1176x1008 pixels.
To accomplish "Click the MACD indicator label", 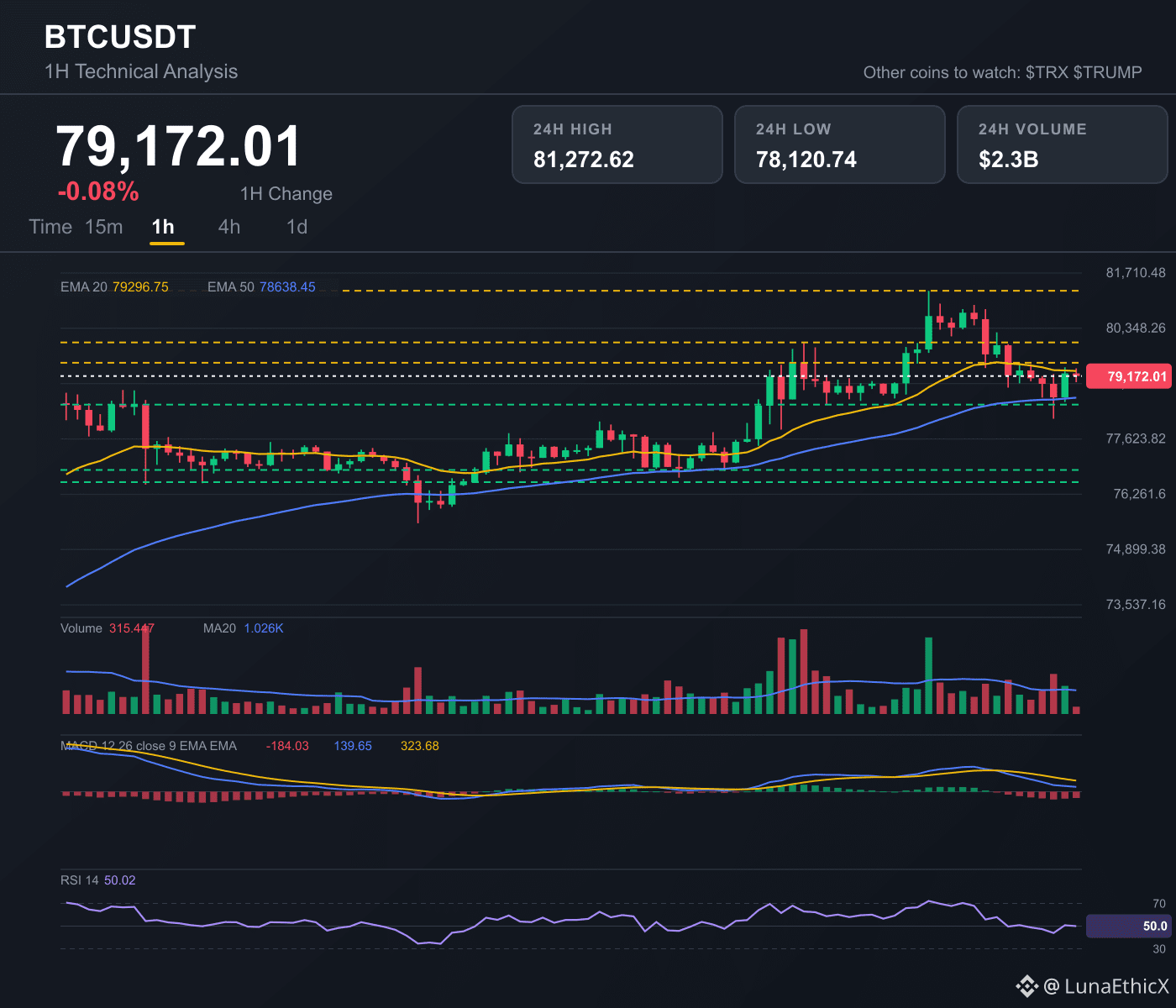I will (x=149, y=746).
